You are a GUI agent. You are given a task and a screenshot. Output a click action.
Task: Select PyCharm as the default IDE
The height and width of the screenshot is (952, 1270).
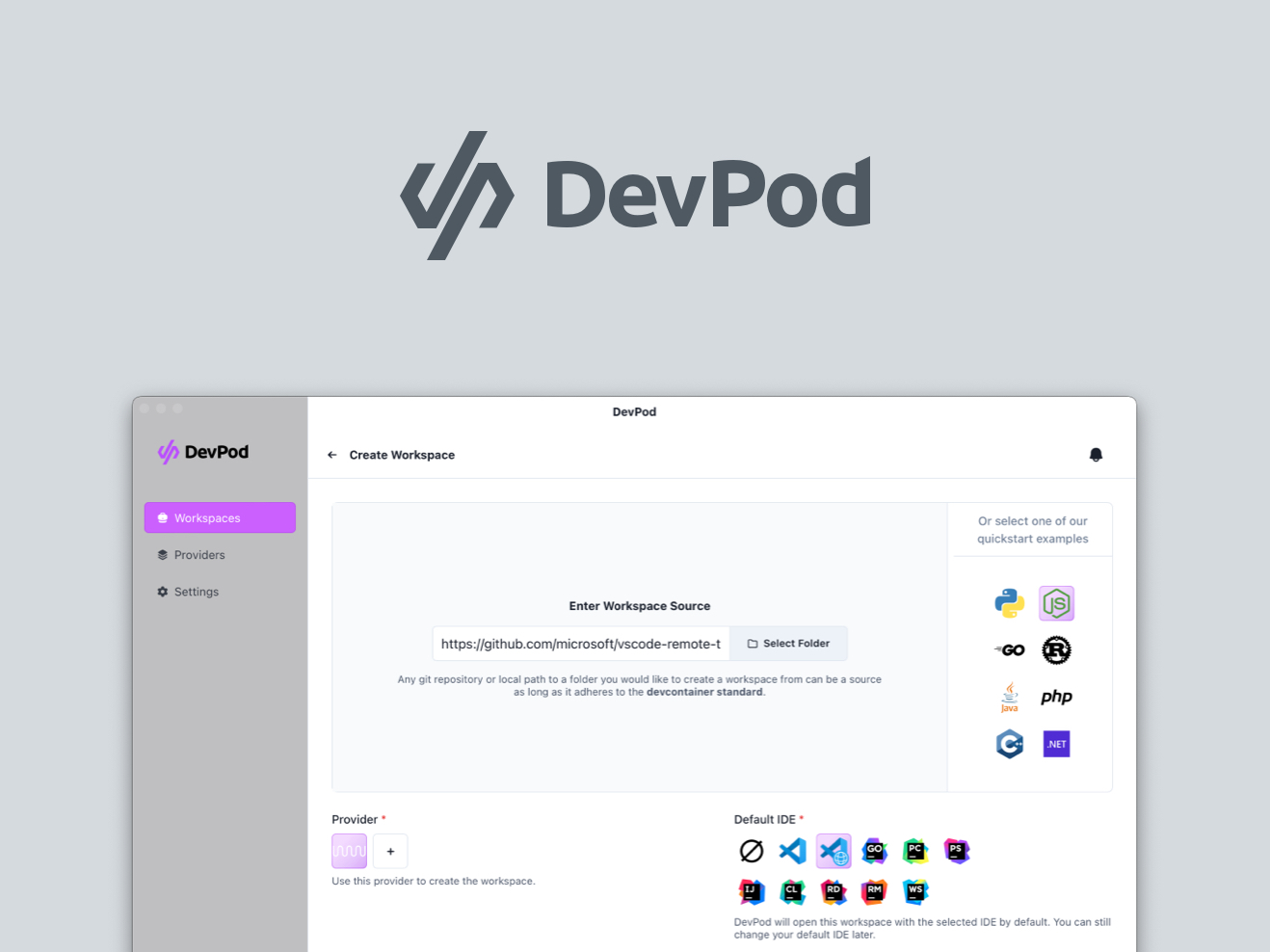915,851
